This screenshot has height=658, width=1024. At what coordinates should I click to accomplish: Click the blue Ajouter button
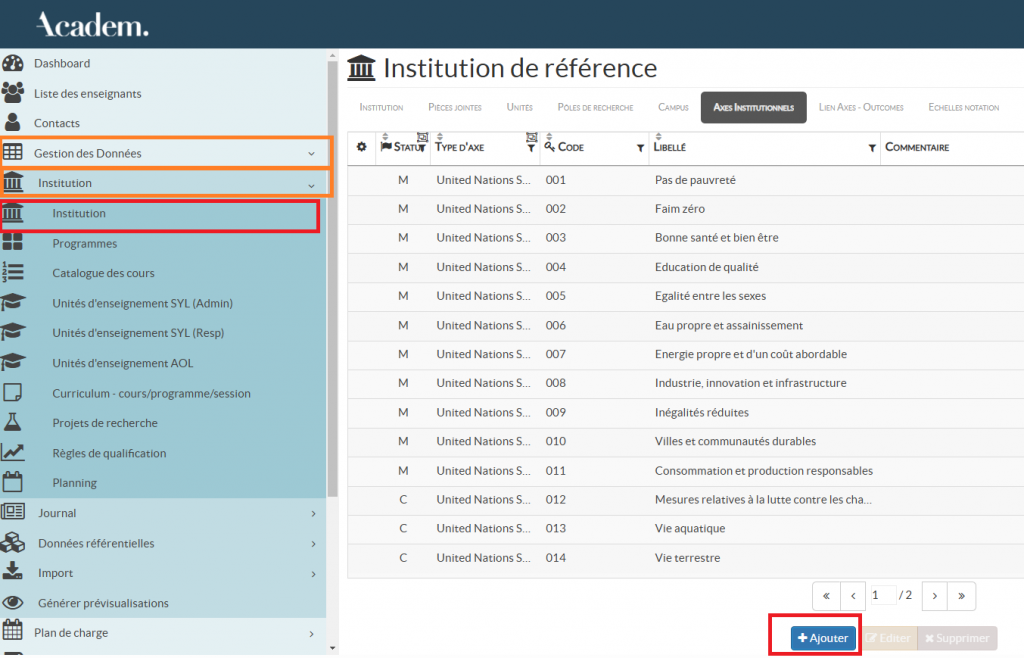pos(823,638)
